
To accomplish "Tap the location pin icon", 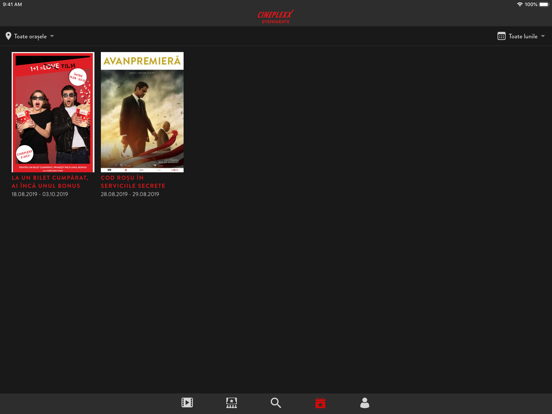I will (x=8, y=36).
